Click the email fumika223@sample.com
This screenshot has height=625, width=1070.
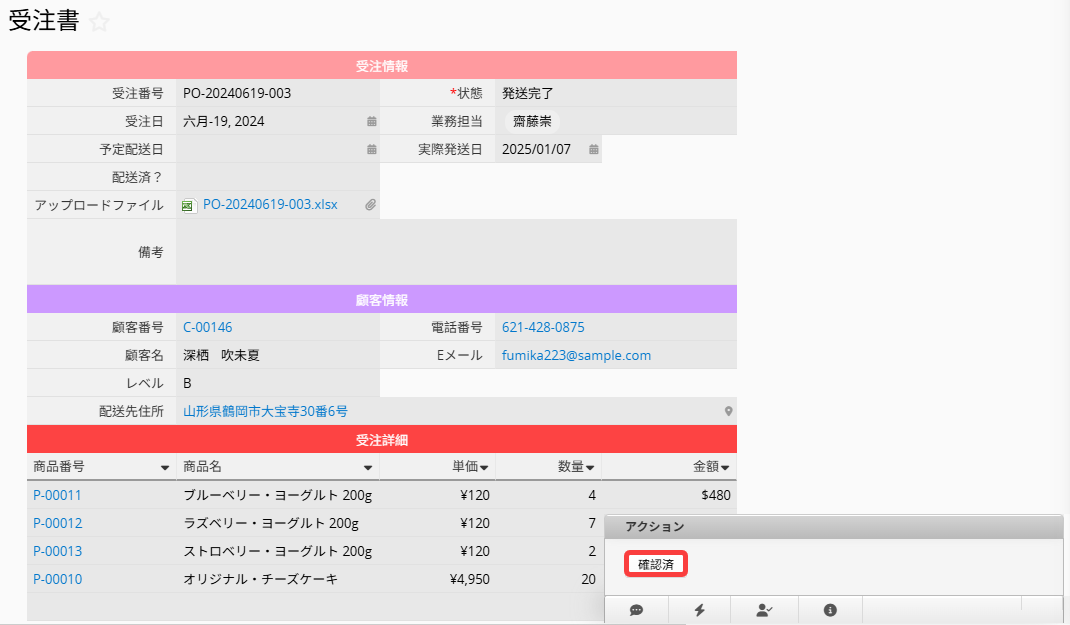pyautogui.click(x=576, y=355)
